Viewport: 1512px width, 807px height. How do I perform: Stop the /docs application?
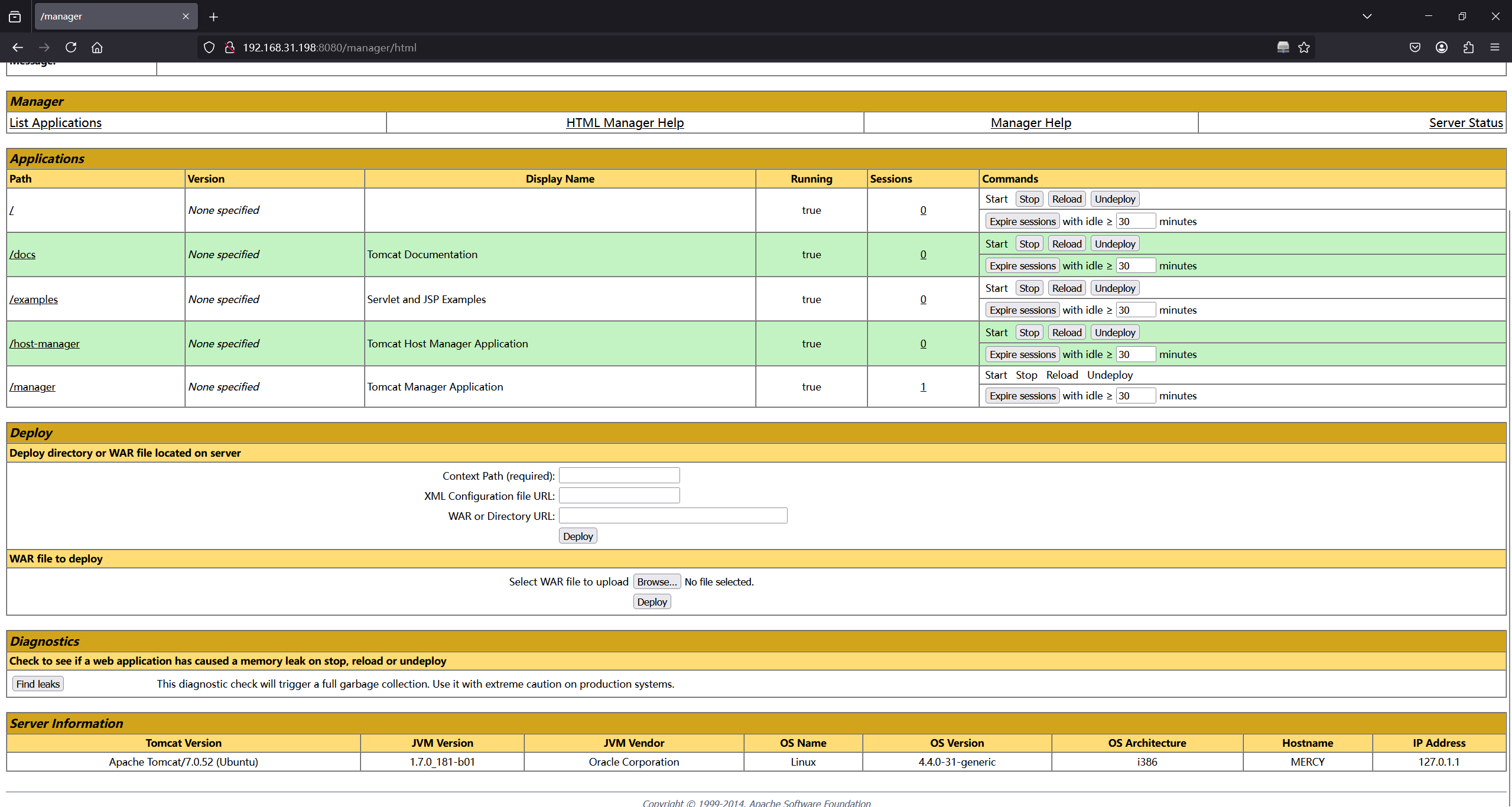click(1029, 244)
